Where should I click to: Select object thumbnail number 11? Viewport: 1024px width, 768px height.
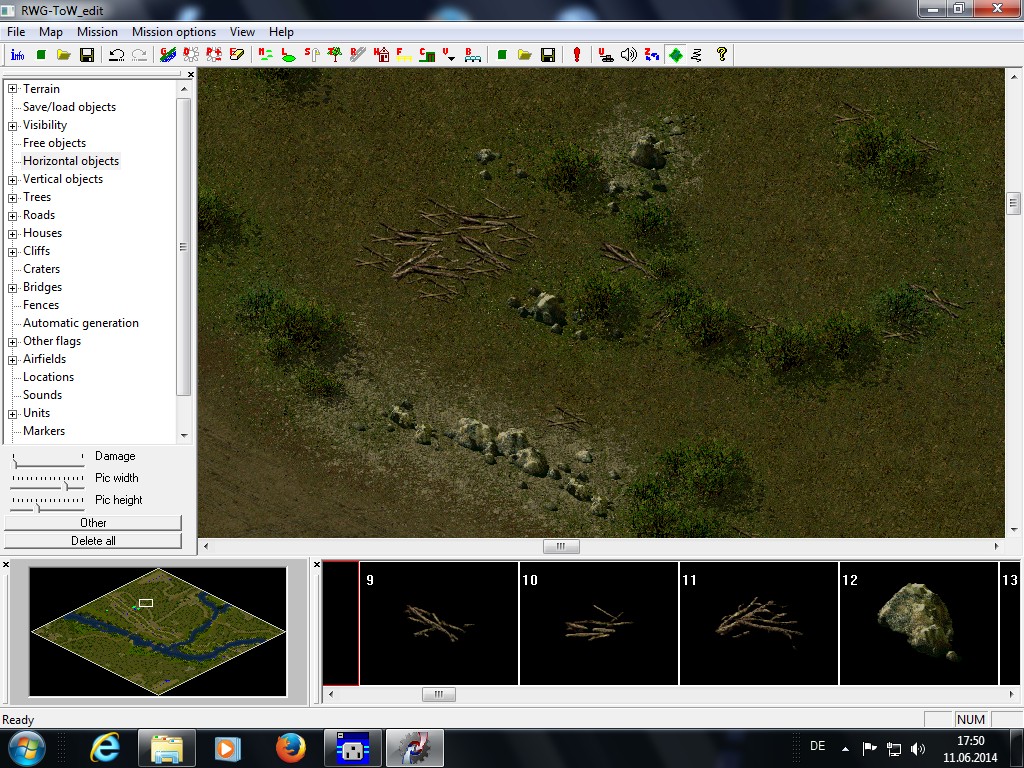click(758, 623)
